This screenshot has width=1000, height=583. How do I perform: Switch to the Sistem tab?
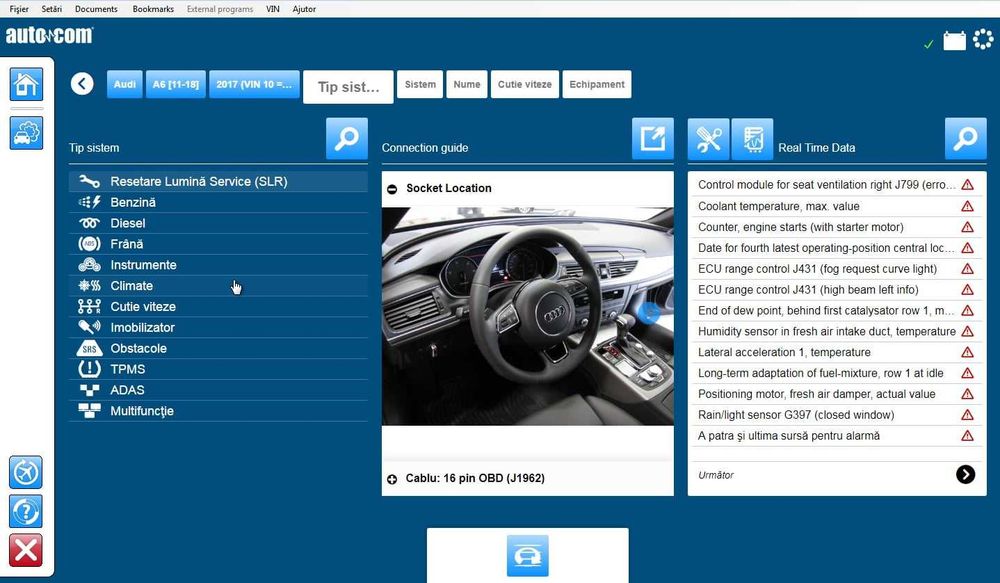pyautogui.click(x=420, y=84)
